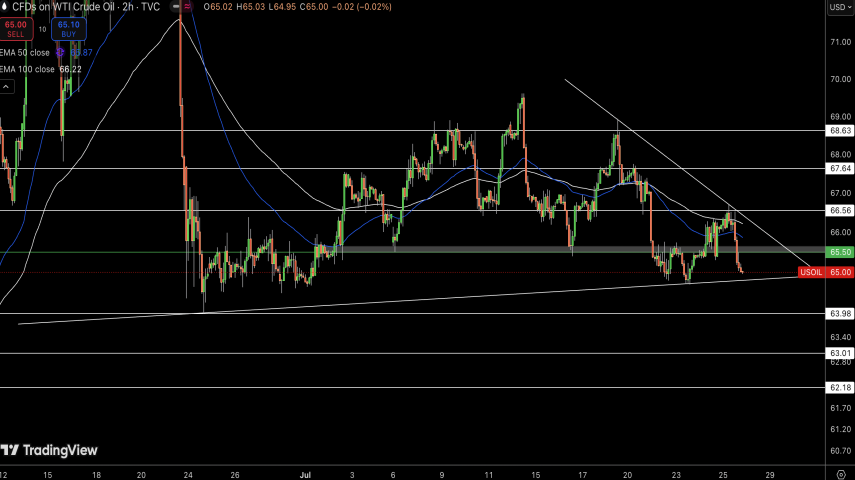Click the 66.56 resistance level price tag

(x=839, y=211)
